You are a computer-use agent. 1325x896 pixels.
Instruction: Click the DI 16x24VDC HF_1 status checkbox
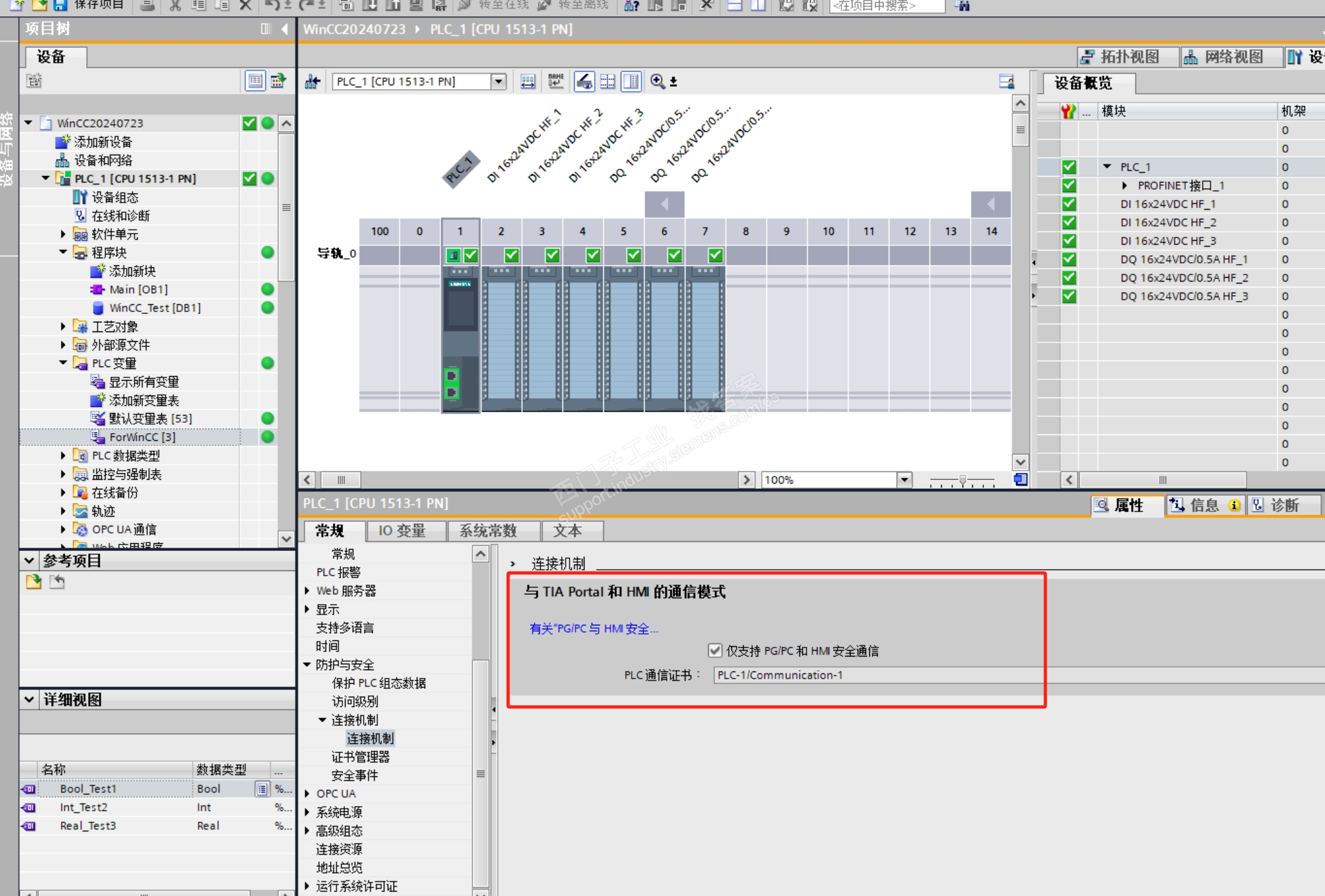pyautogui.click(x=1069, y=204)
